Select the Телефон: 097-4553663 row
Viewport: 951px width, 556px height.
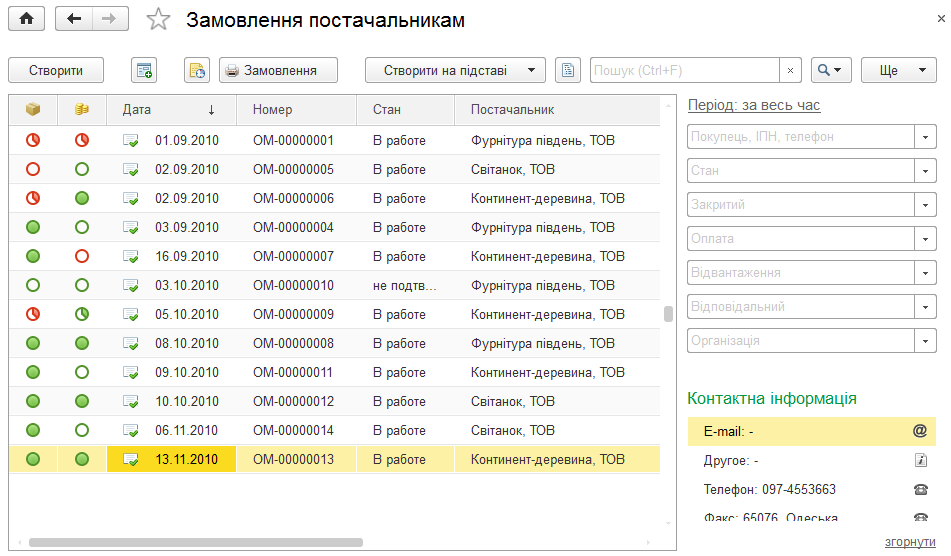[812, 489]
